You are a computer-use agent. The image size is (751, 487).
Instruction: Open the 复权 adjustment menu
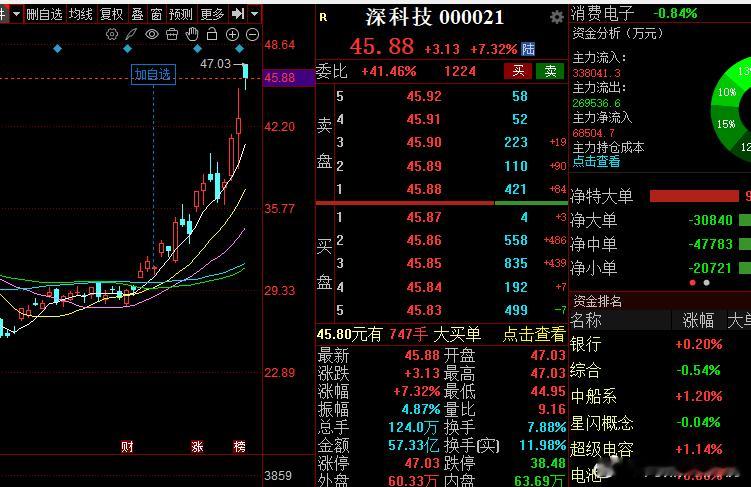[x=112, y=14]
